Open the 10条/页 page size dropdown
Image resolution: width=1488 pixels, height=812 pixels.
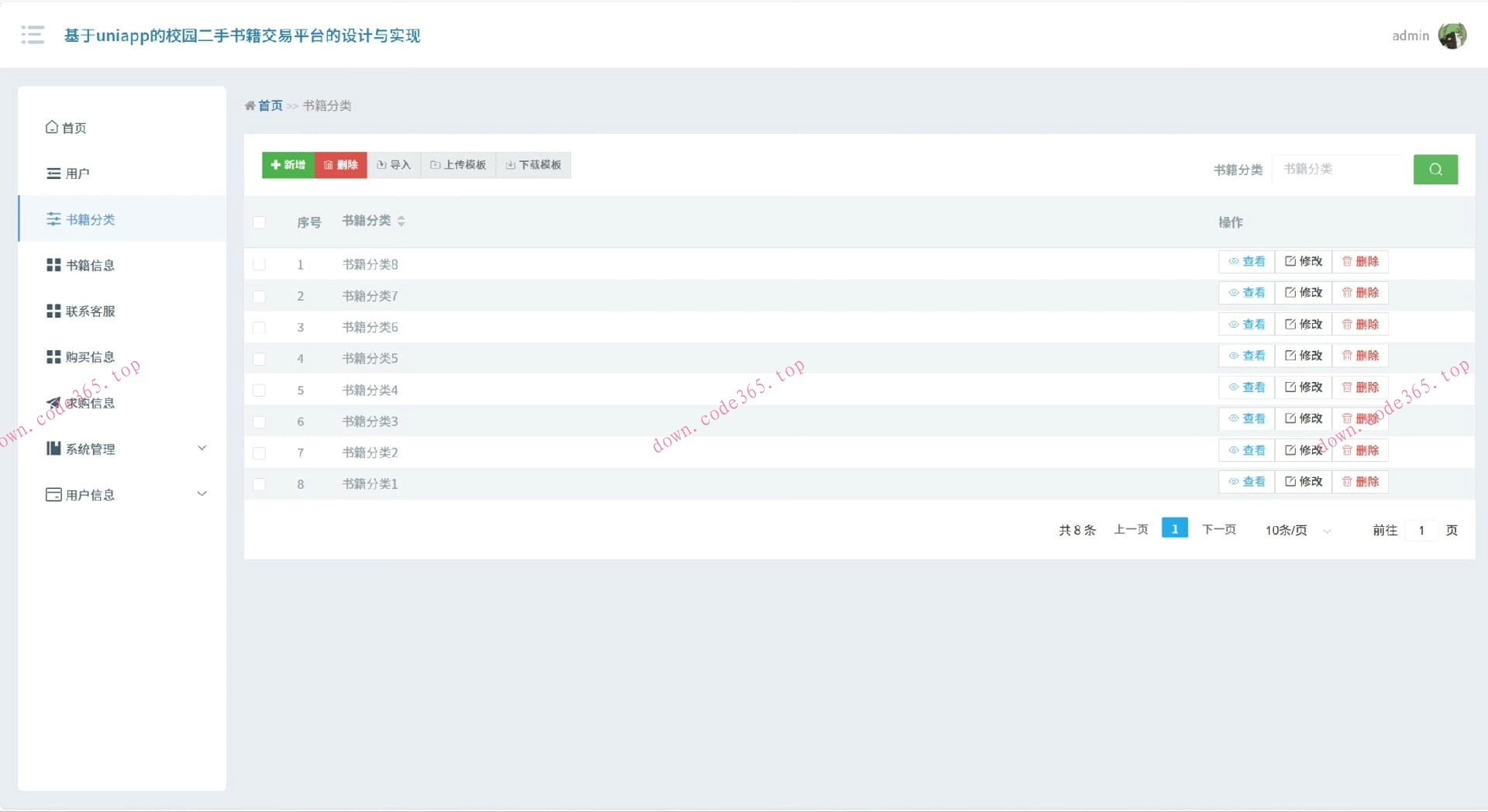coord(1297,531)
